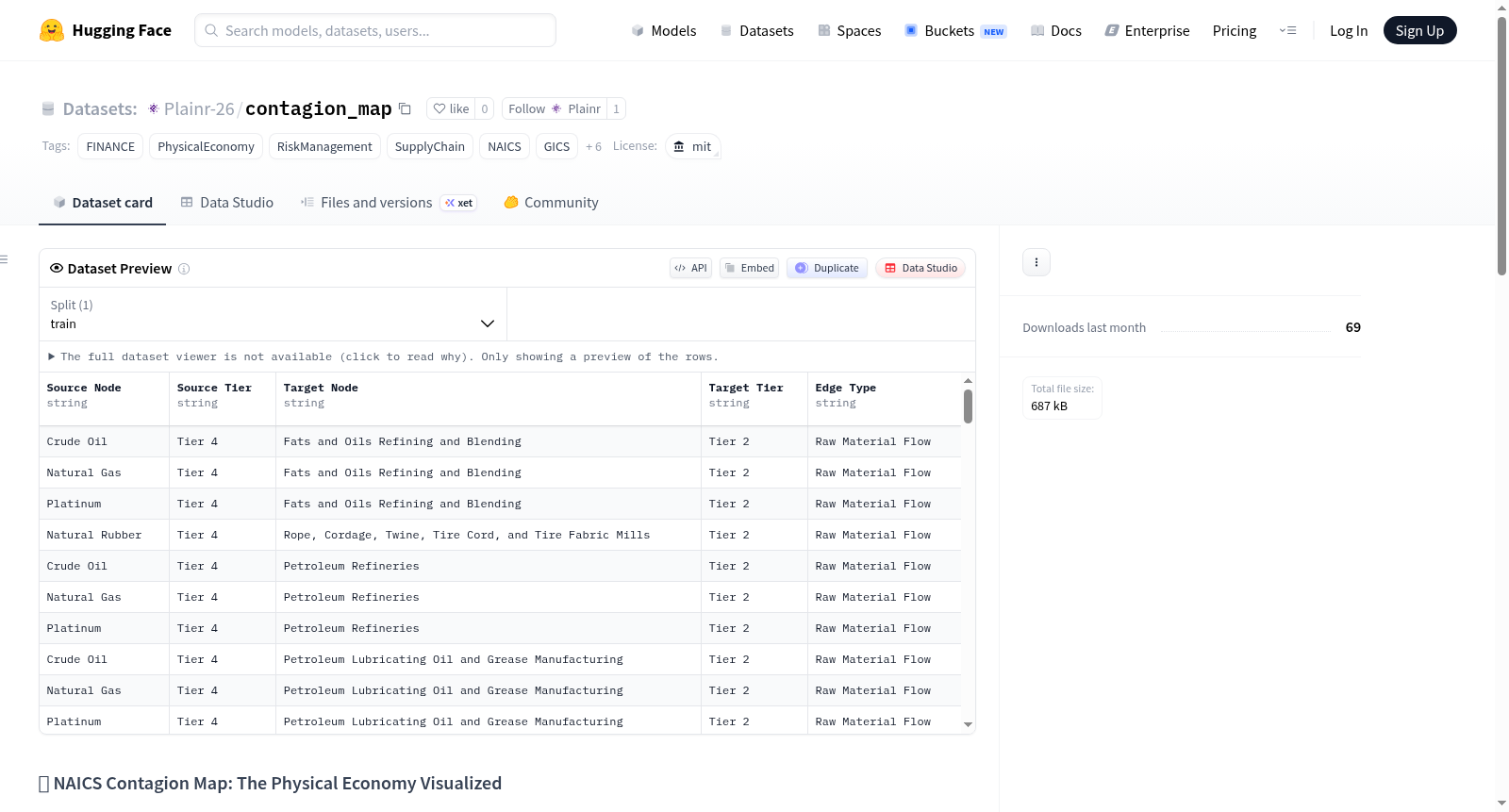The width and height of the screenshot is (1509, 812).
Task: Click the Total file size 687 kB box
Action: [x=1063, y=398]
